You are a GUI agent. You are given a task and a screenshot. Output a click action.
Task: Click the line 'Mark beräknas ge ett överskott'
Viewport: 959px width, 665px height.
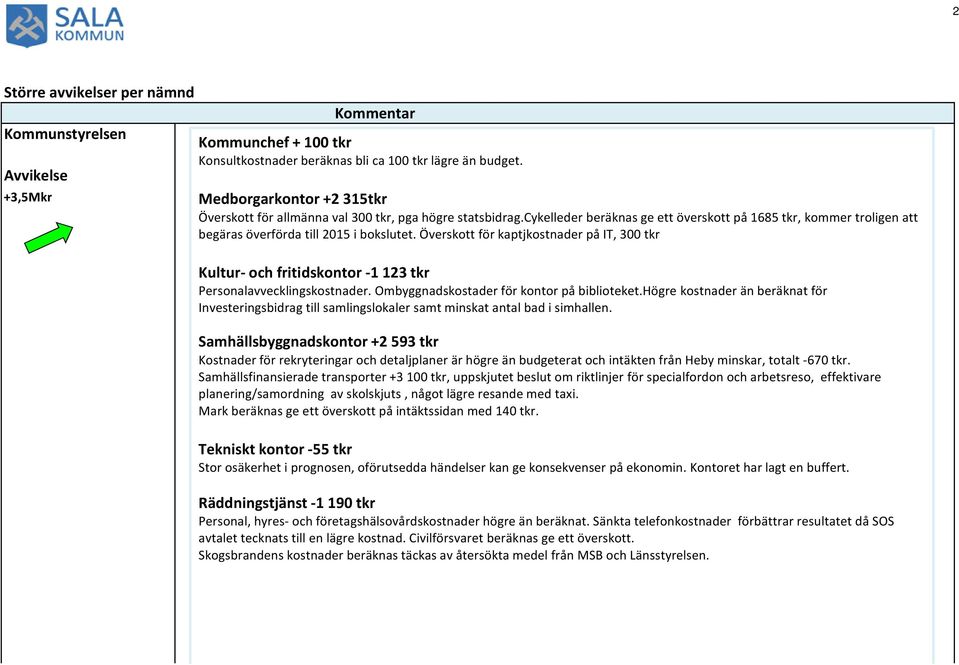(x=368, y=411)
